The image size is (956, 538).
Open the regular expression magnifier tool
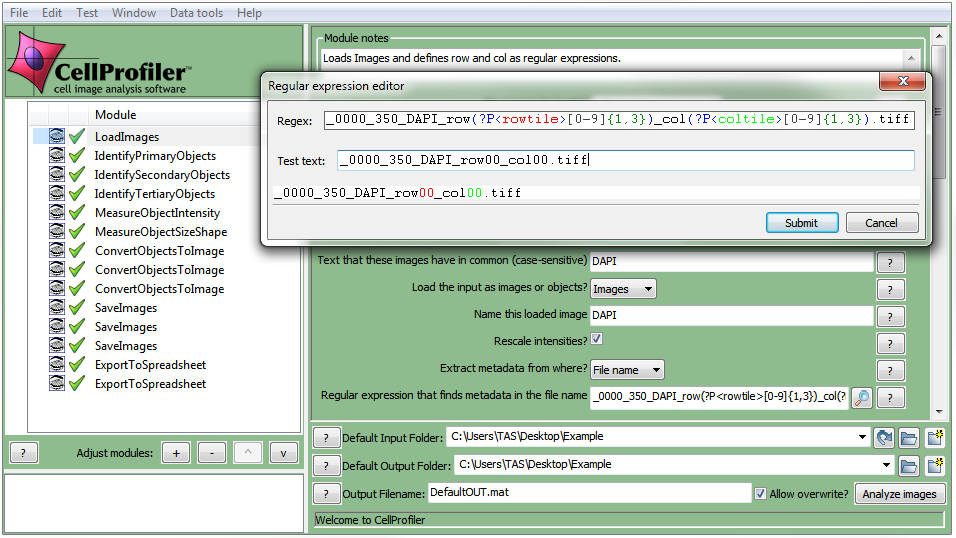(x=861, y=397)
